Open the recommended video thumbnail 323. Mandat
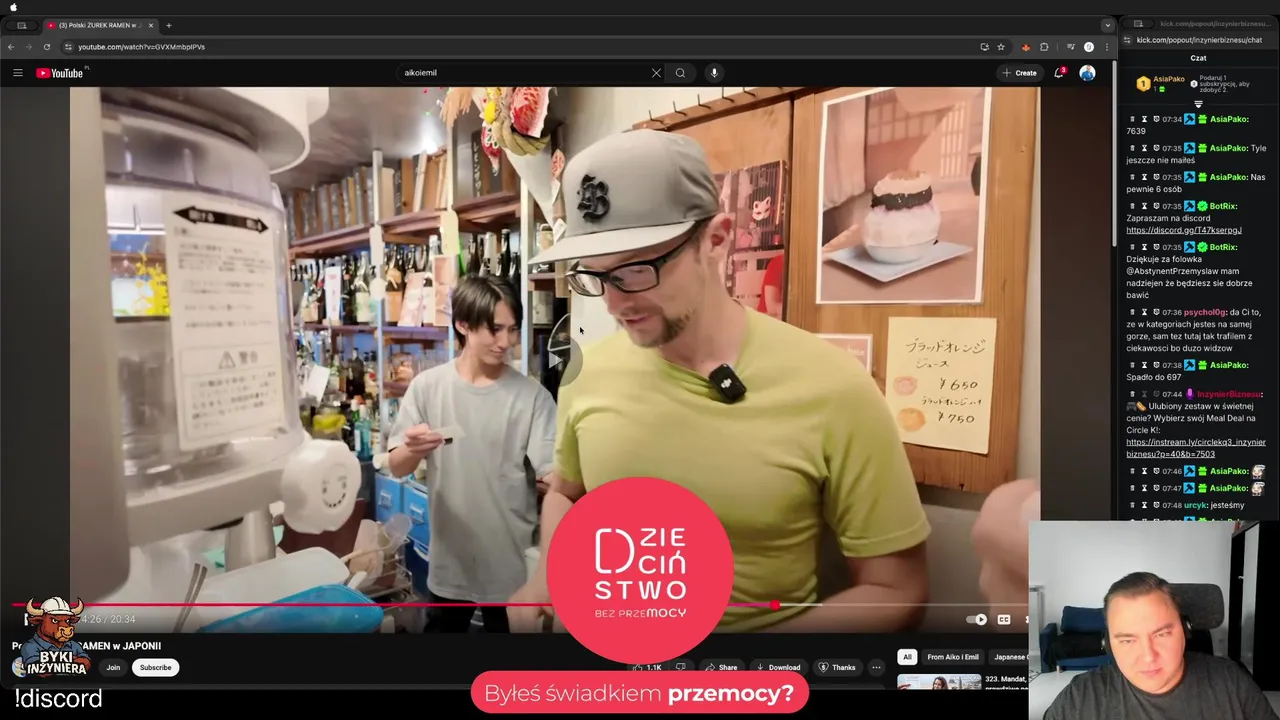Screen dimensions: 1280x720 click(x=939, y=683)
